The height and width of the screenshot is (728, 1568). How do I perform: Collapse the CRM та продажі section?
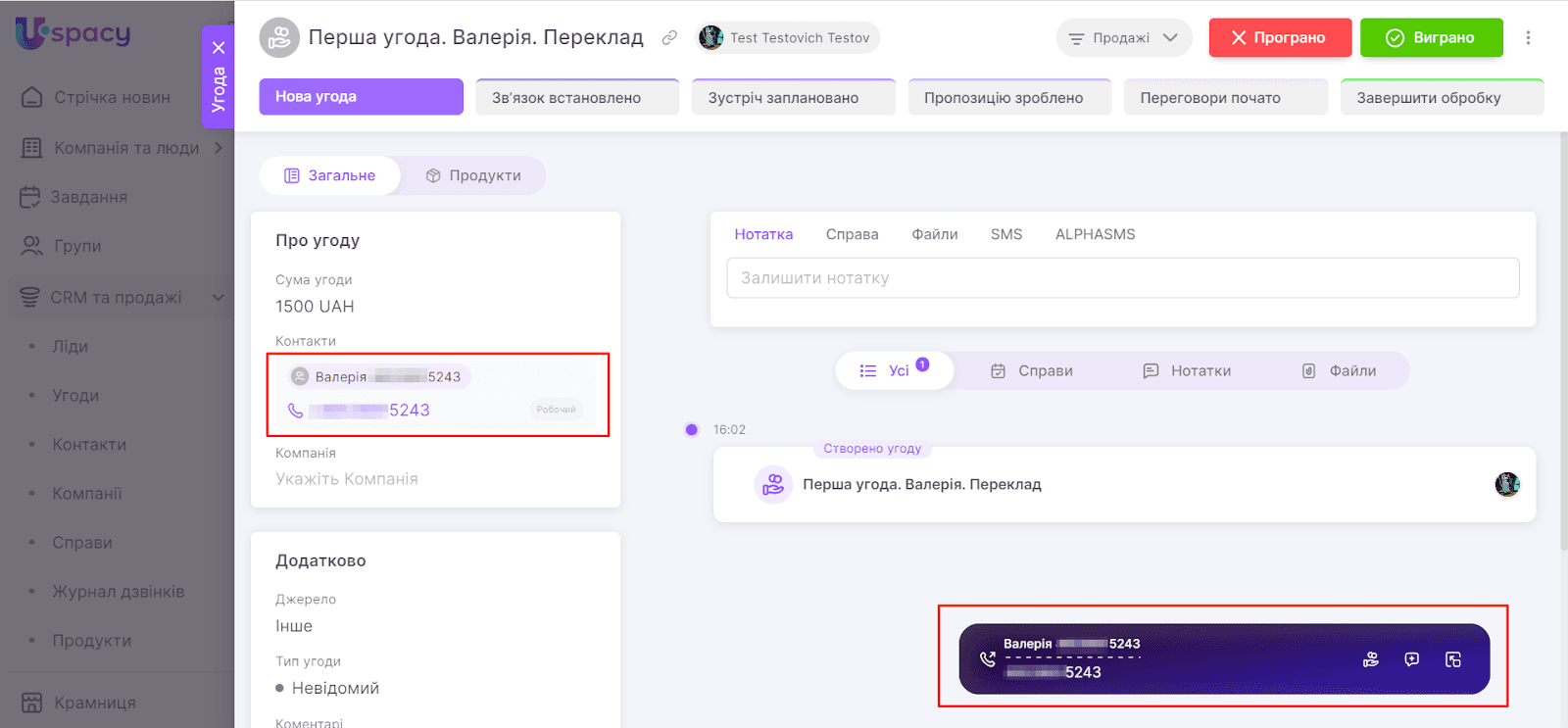point(219,297)
